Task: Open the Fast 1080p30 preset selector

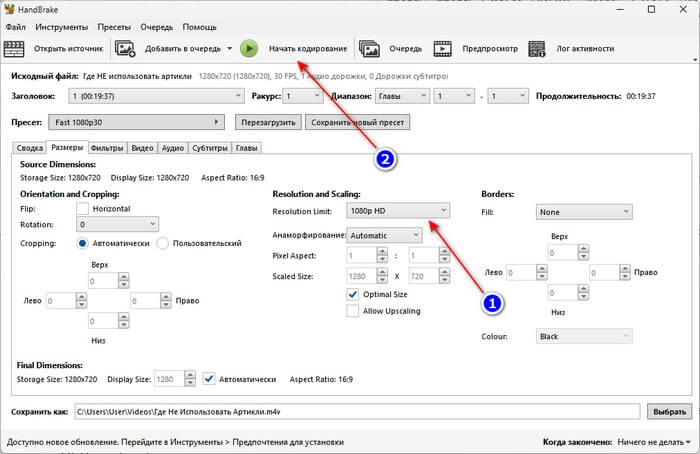Action: [x=136, y=122]
